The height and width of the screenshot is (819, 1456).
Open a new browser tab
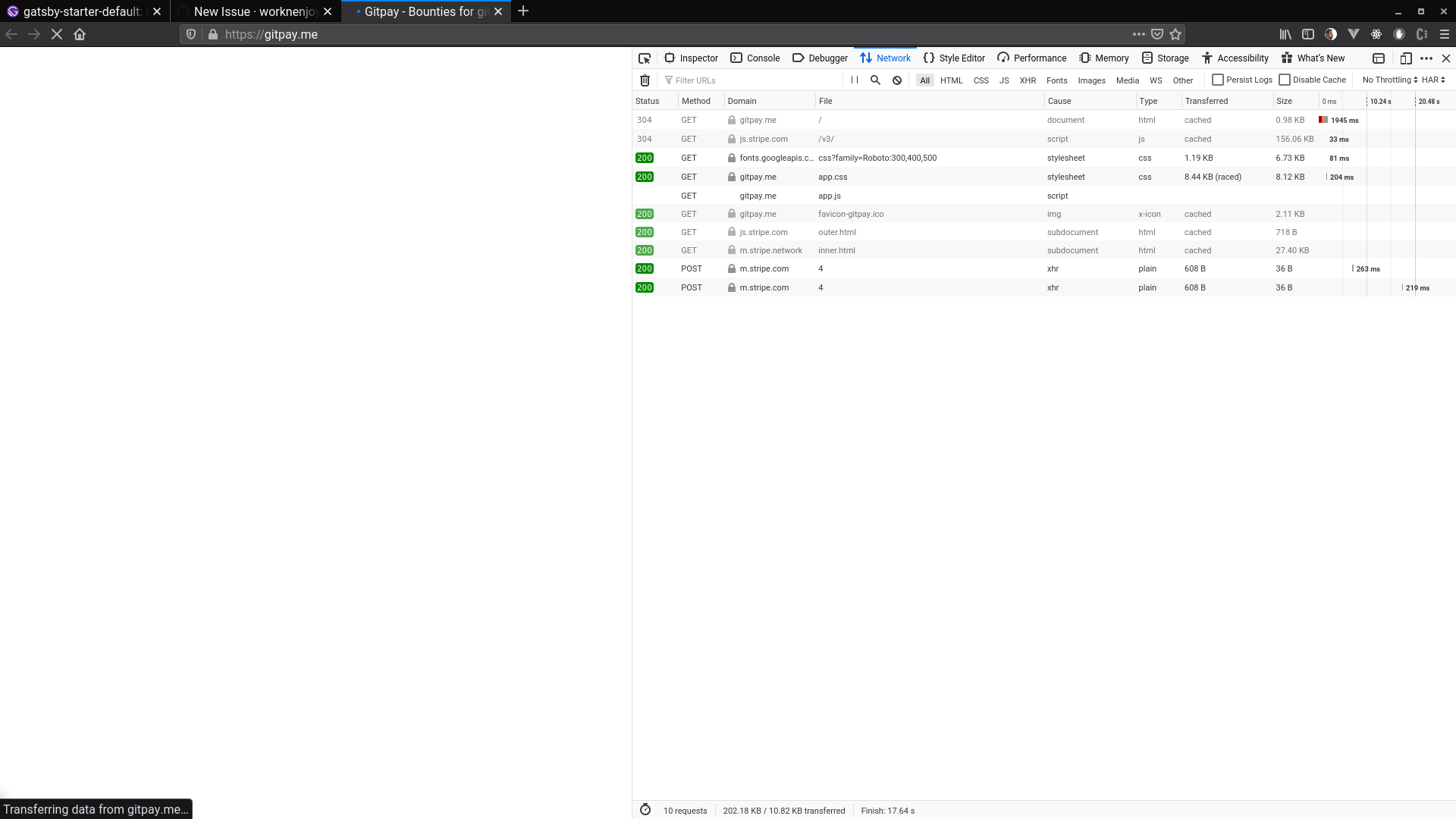(x=523, y=11)
